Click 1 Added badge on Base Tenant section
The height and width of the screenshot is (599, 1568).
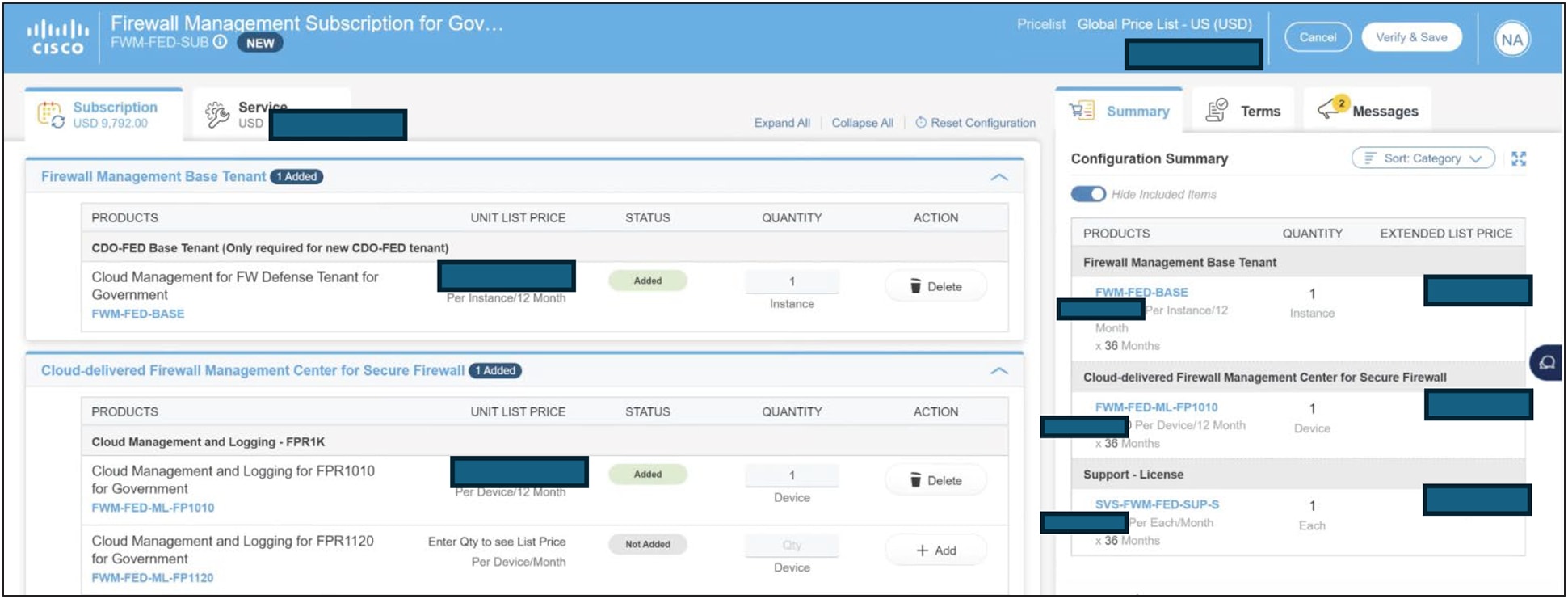[x=296, y=177]
